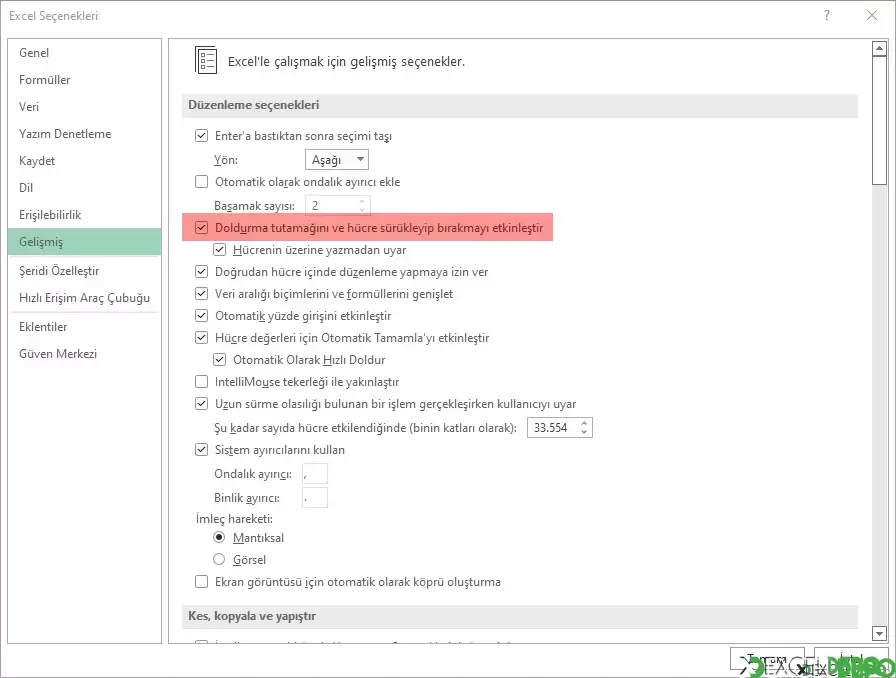This screenshot has height=678, width=896.
Task: Open the Yön direction dropdown
Action: tap(337, 159)
